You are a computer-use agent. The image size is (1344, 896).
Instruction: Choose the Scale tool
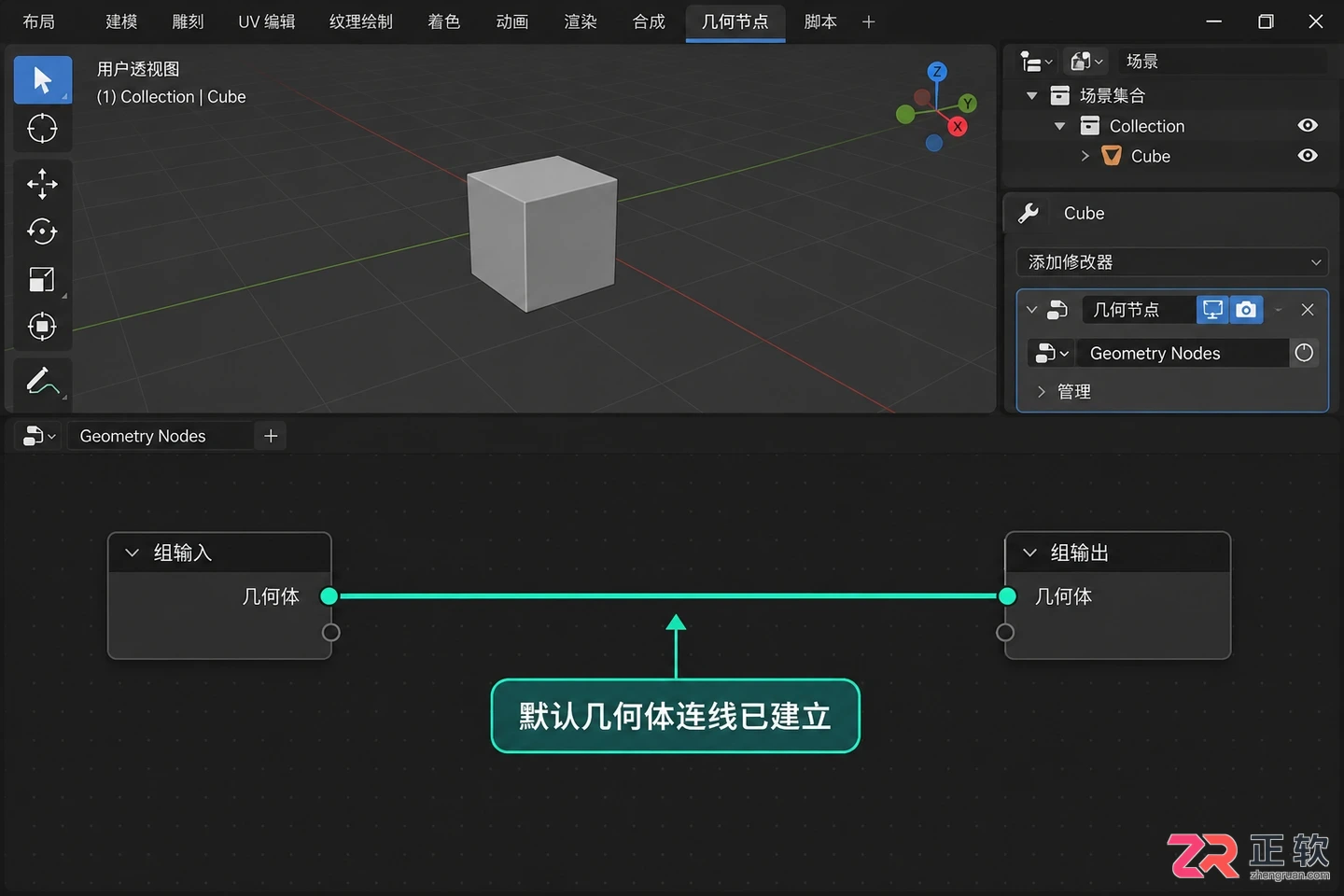click(x=42, y=279)
